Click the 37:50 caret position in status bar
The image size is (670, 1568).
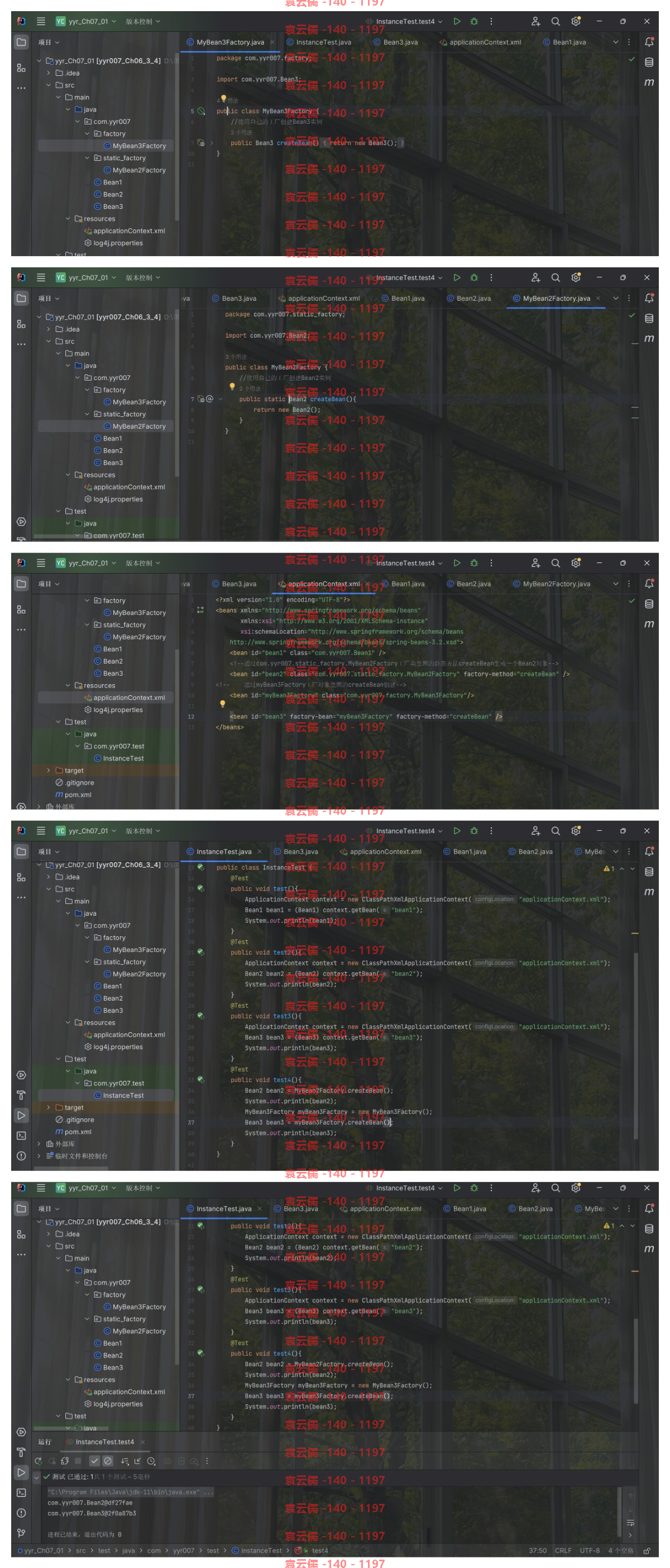click(x=538, y=1550)
